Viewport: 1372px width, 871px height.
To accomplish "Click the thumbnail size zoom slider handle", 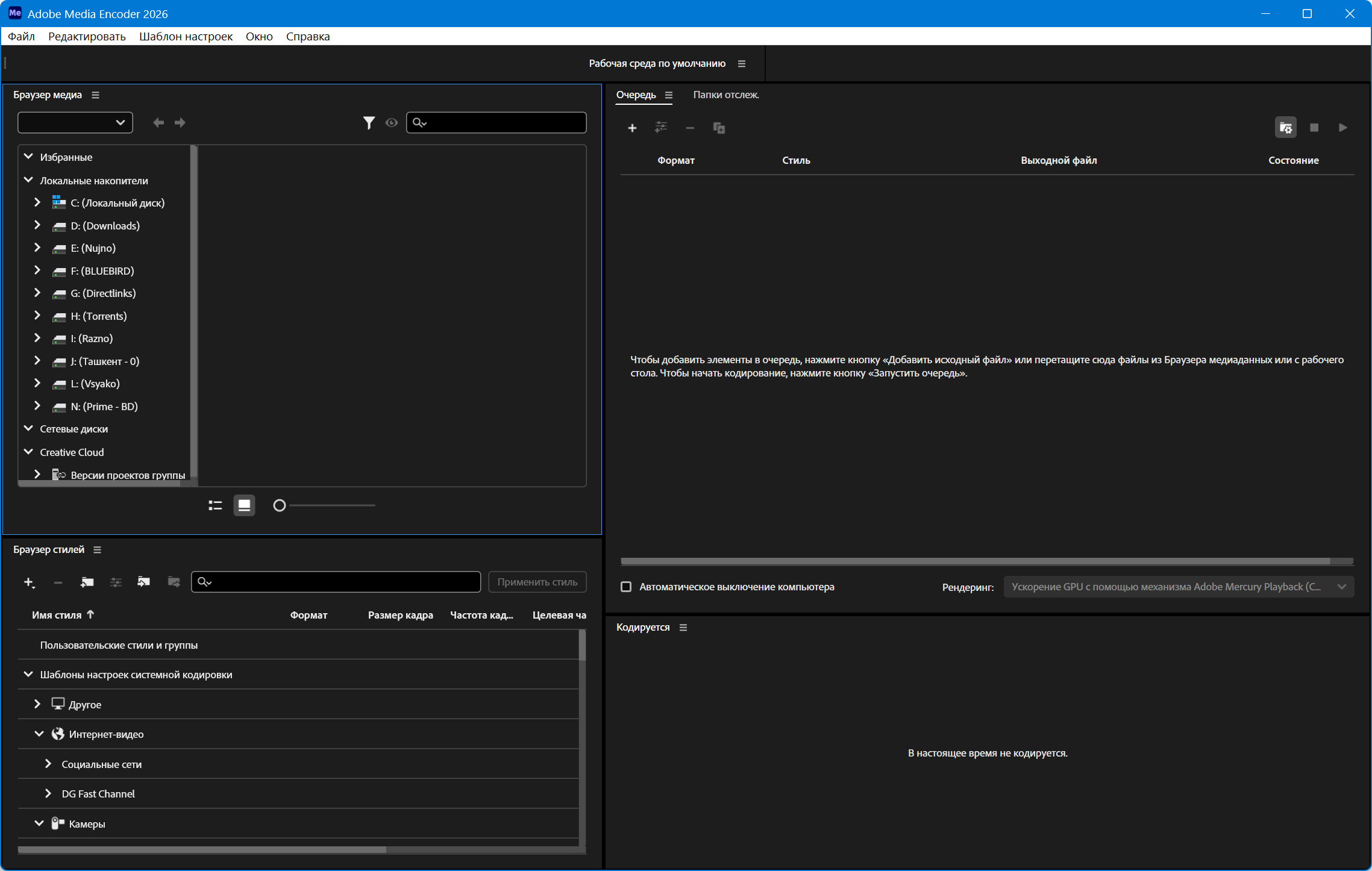I will 279,505.
